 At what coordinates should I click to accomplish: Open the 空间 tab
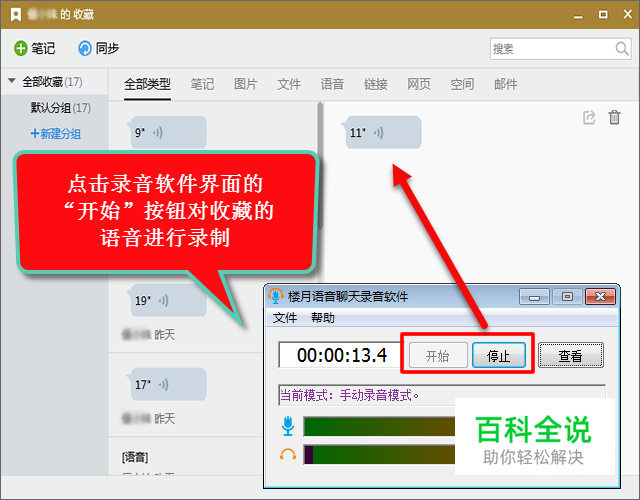462,84
